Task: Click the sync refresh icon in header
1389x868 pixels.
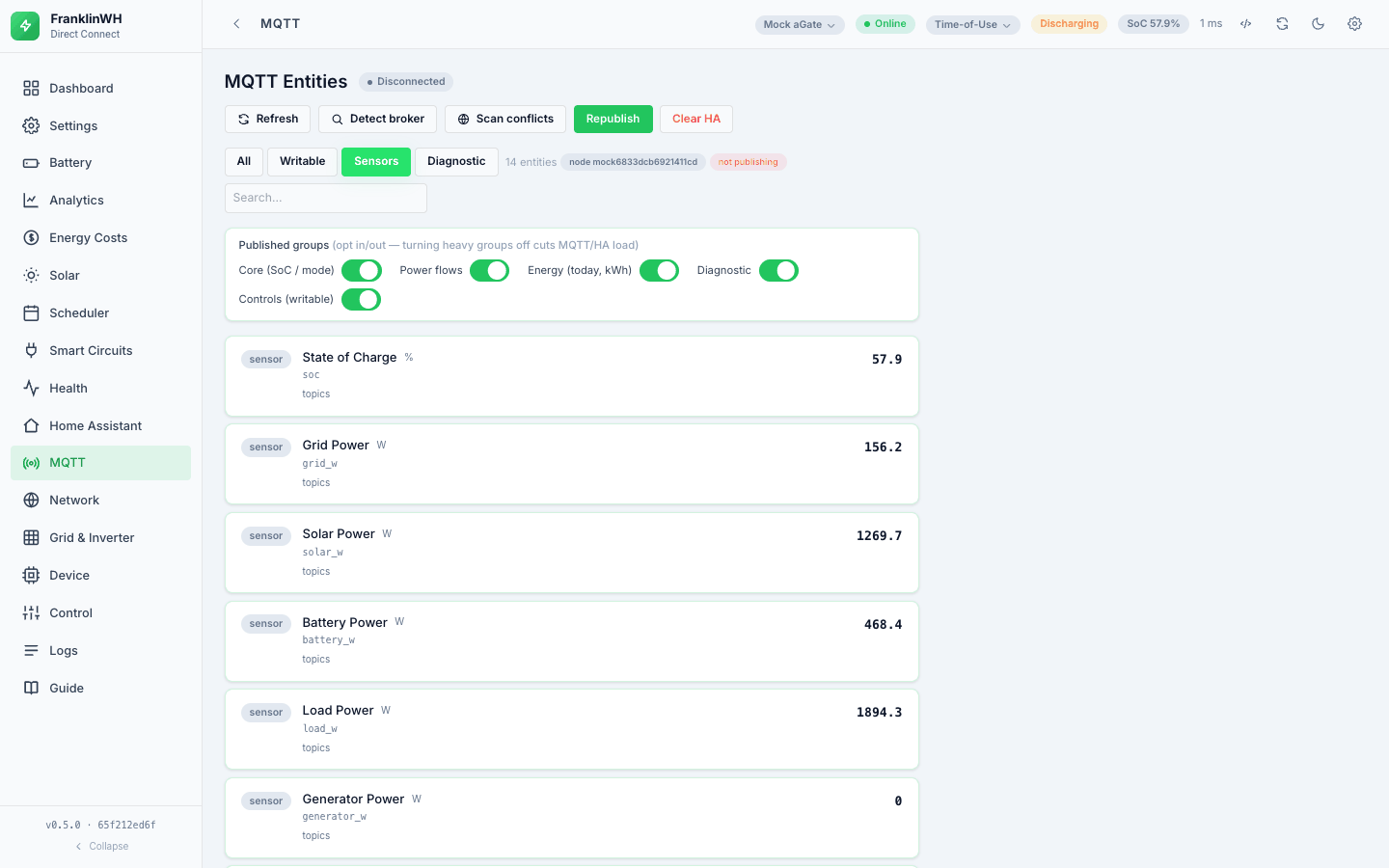Action: (x=1282, y=24)
